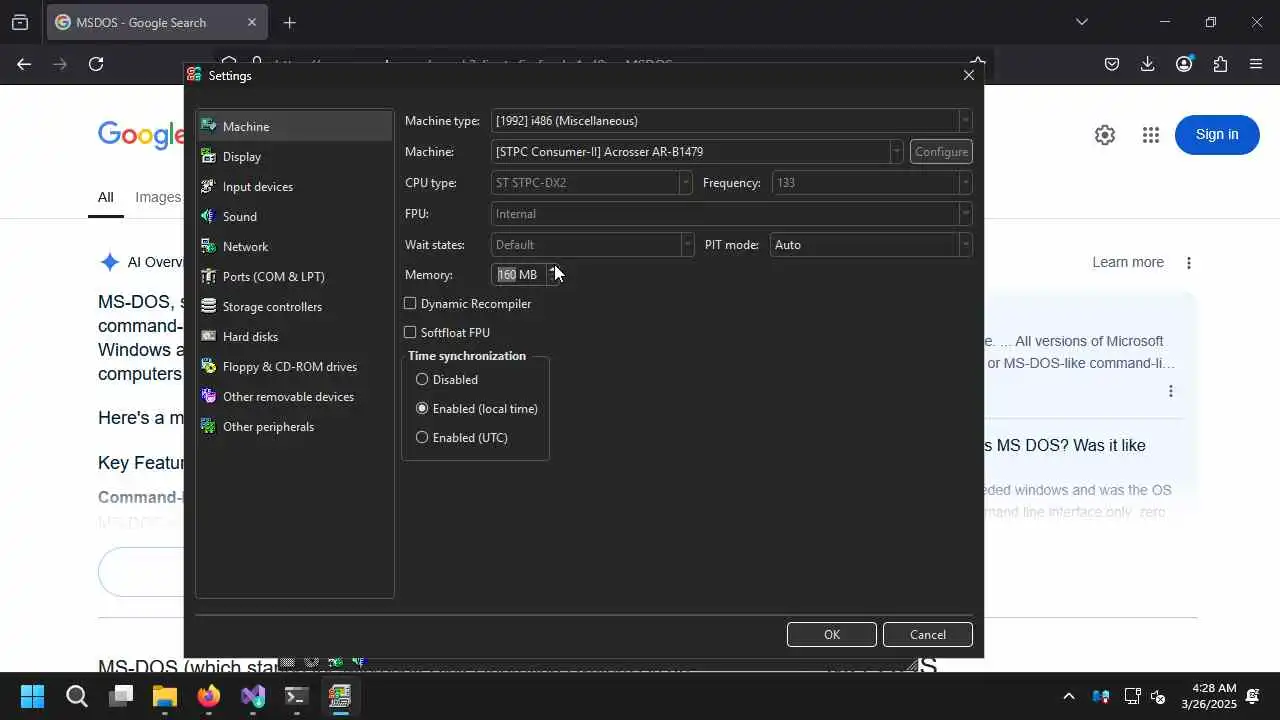
Task: Select the All results tab on Google
Action: click(x=105, y=197)
